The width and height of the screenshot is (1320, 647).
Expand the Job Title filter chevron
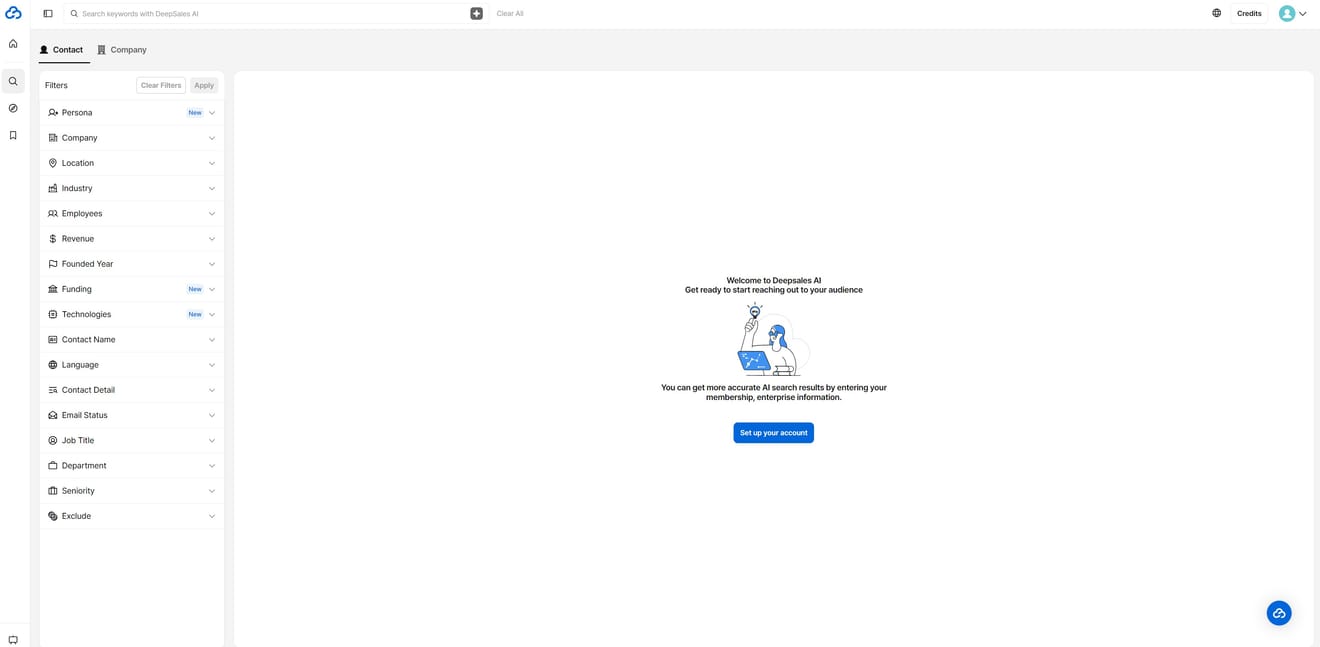coord(212,441)
